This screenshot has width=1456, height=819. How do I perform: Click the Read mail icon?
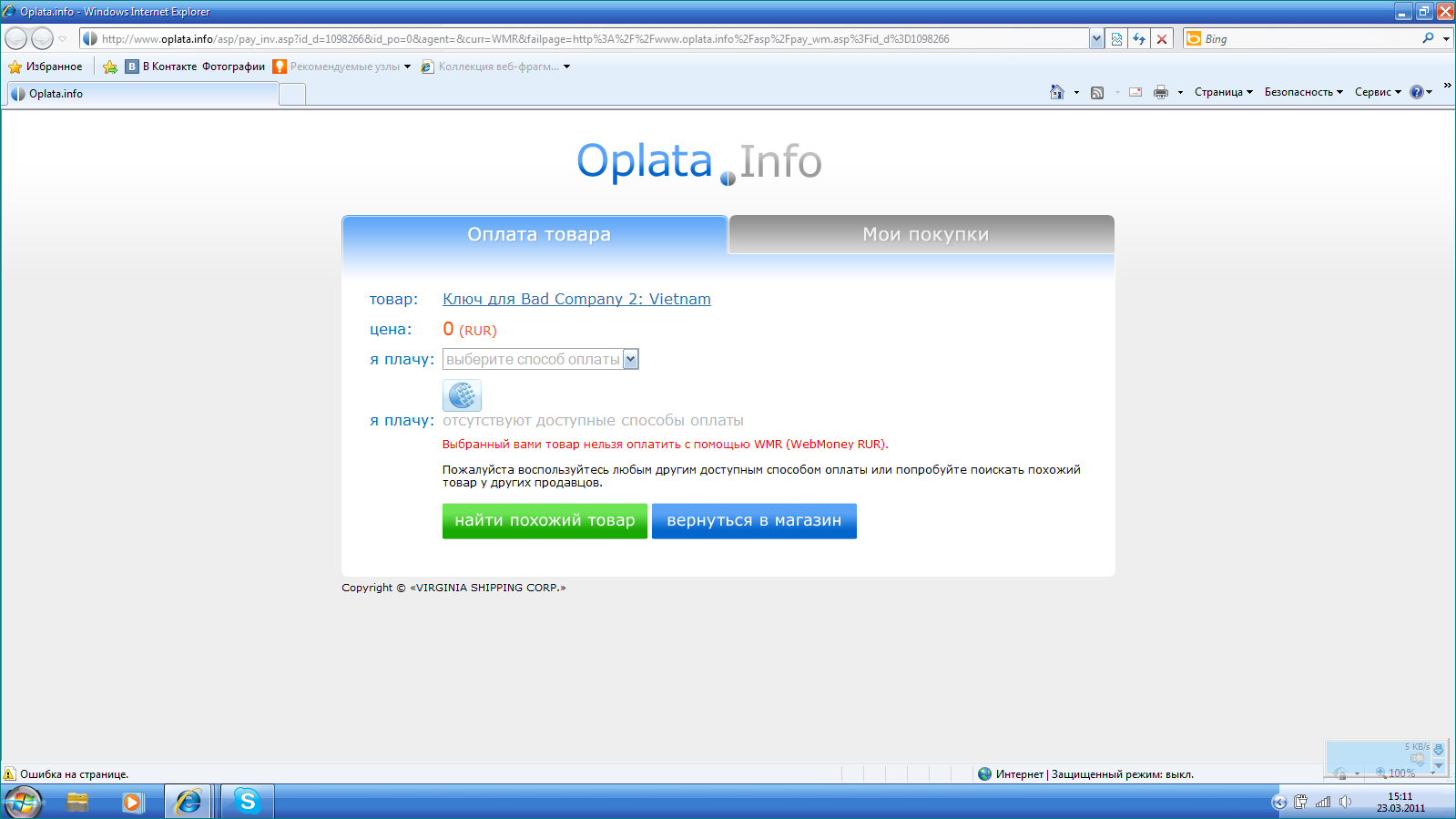coord(1135,92)
